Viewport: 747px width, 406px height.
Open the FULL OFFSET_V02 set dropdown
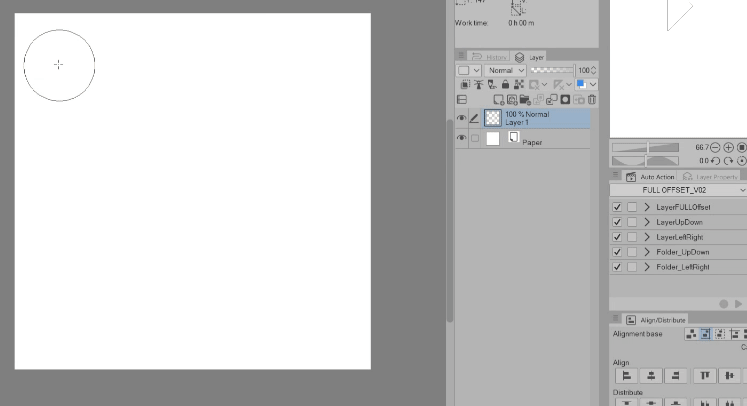click(x=678, y=190)
